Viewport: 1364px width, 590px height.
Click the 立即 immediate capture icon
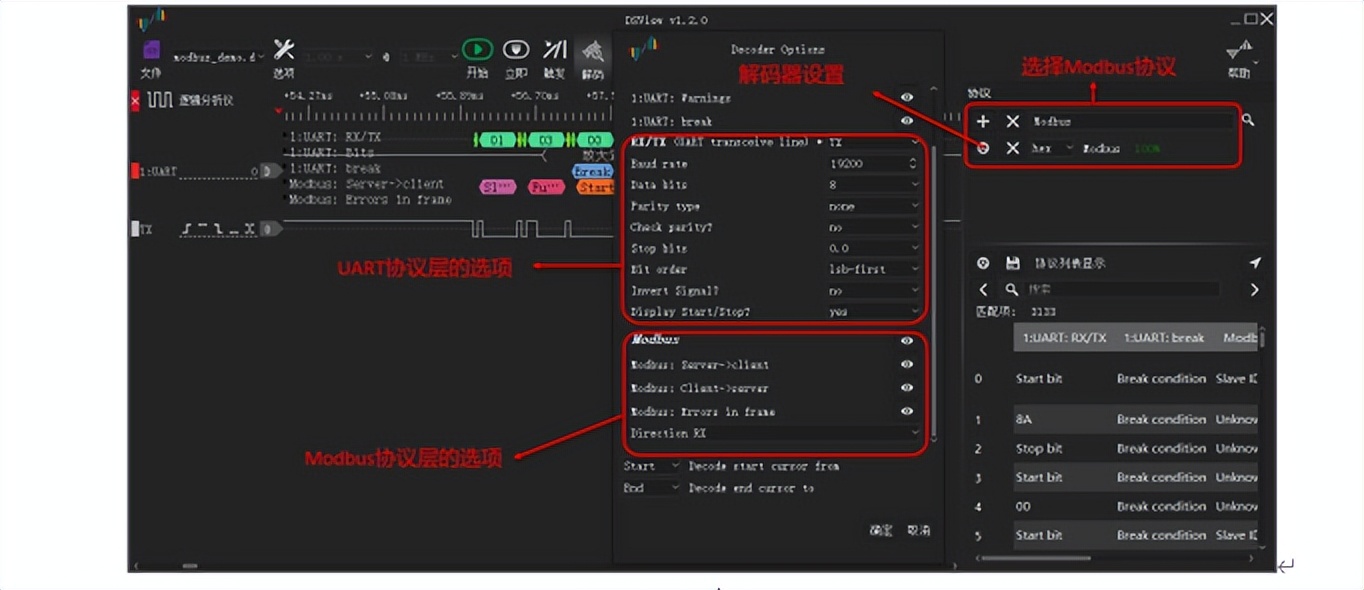point(516,48)
